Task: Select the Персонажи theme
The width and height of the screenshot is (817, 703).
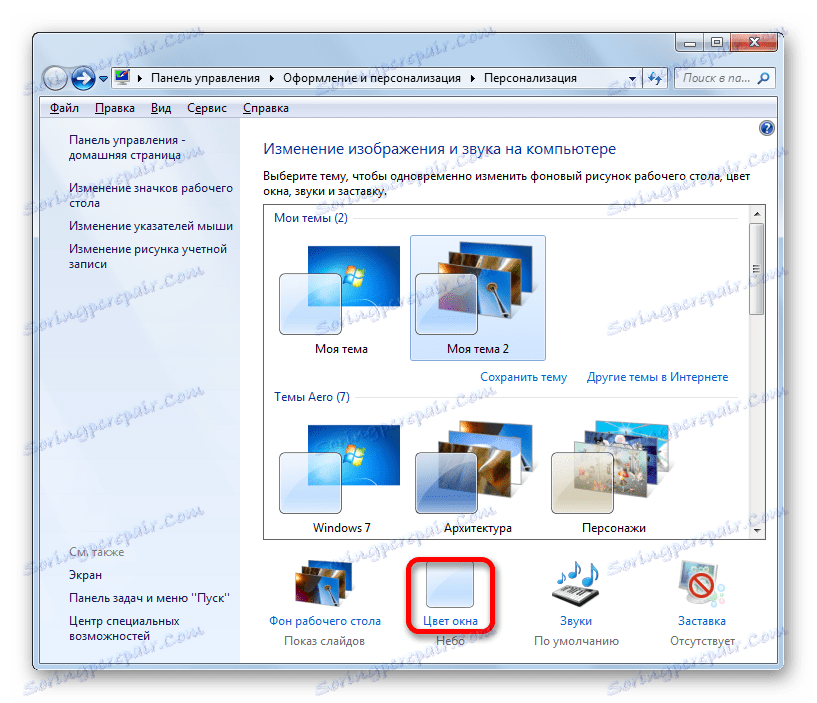Action: click(613, 477)
